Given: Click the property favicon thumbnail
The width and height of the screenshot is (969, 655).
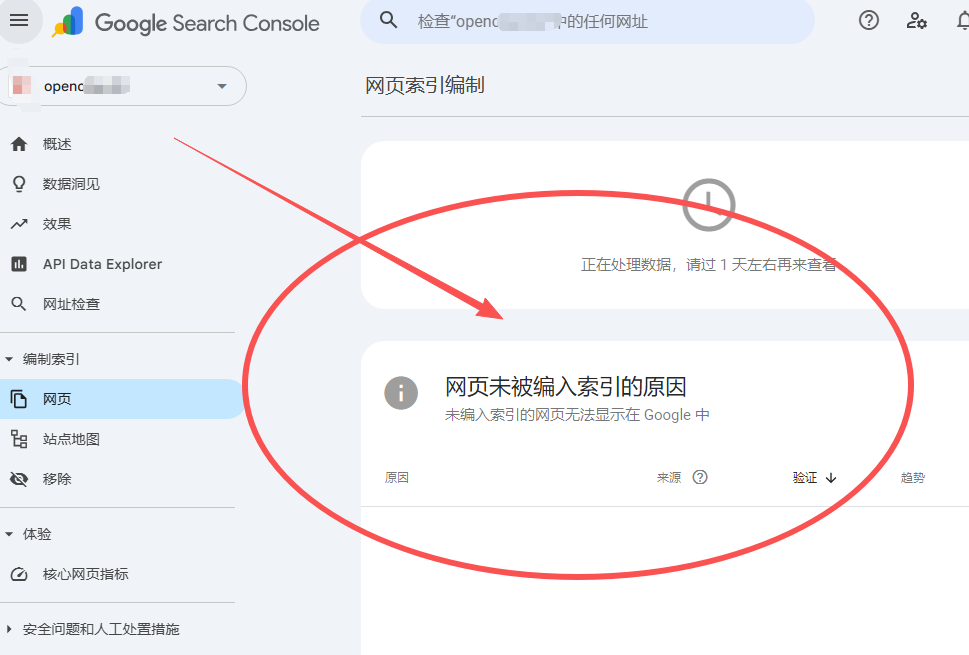Looking at the screenshot, I should (x=22, y=85).
